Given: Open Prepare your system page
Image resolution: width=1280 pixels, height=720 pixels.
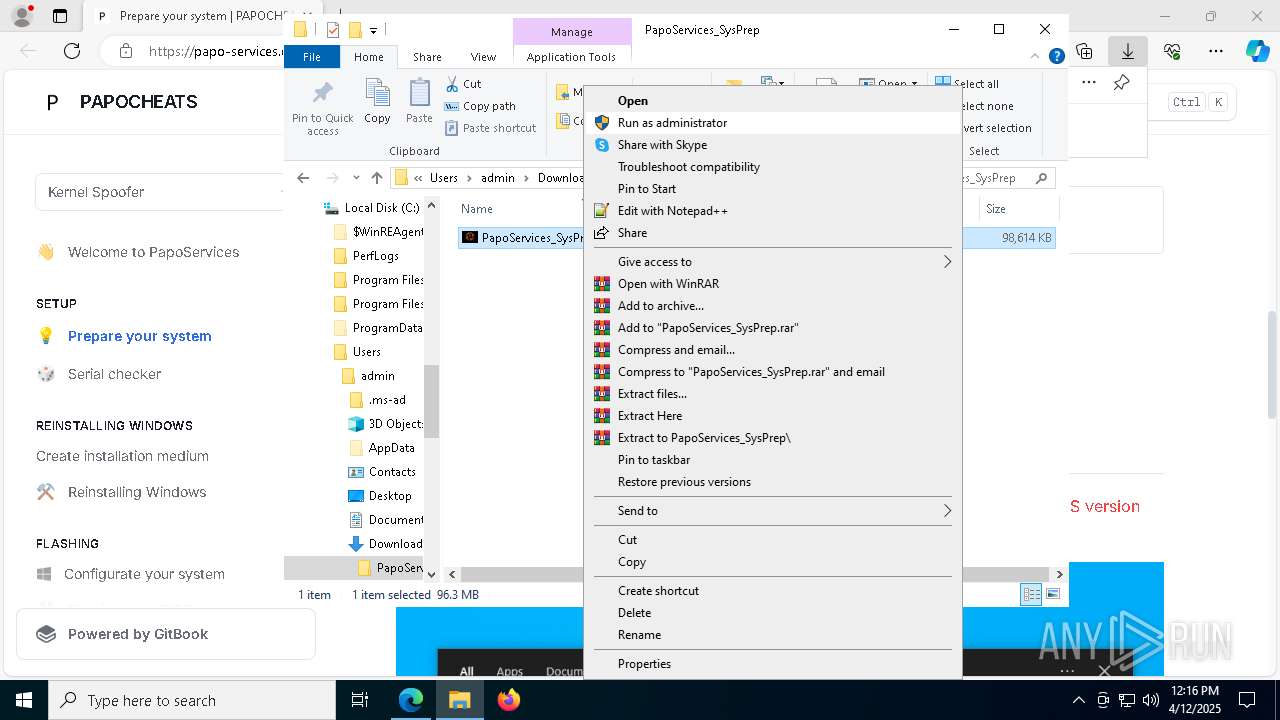Looking at the screenshot, I should coord(139,336).
